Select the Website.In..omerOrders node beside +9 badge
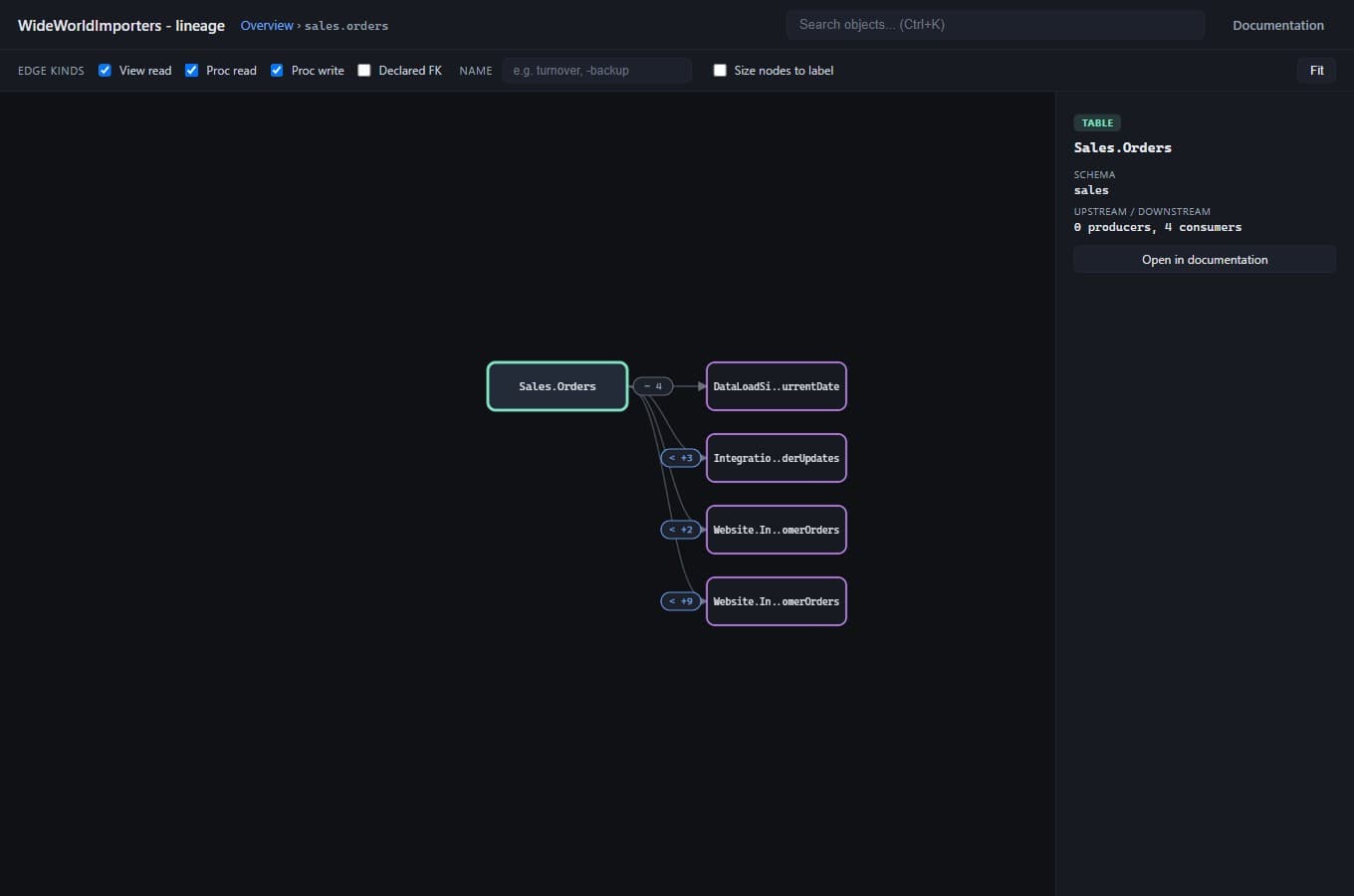The image size is (1354, 896). coord(777,601)
